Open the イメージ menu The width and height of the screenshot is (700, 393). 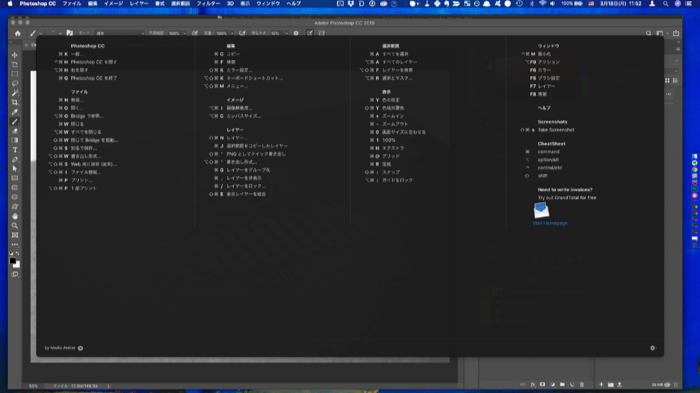pos(113,4)
